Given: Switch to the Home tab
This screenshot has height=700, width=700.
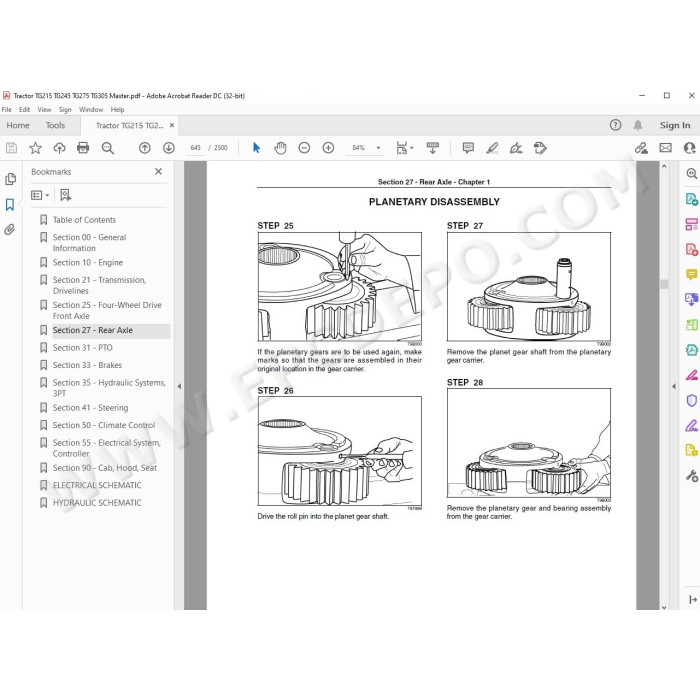Looking at the screenshot, I should (x=18, y=125).
